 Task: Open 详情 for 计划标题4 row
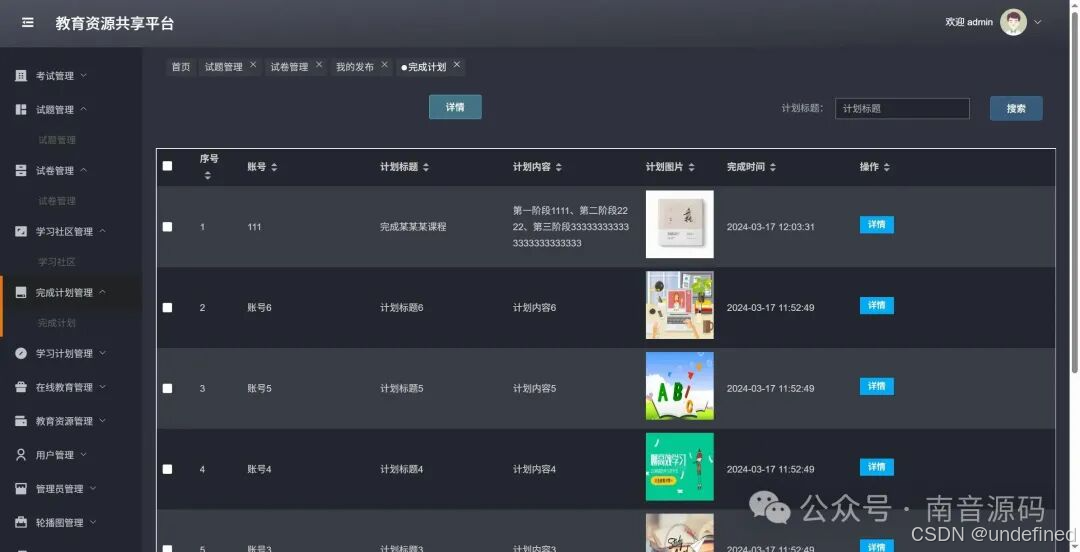tap(877, 467)
